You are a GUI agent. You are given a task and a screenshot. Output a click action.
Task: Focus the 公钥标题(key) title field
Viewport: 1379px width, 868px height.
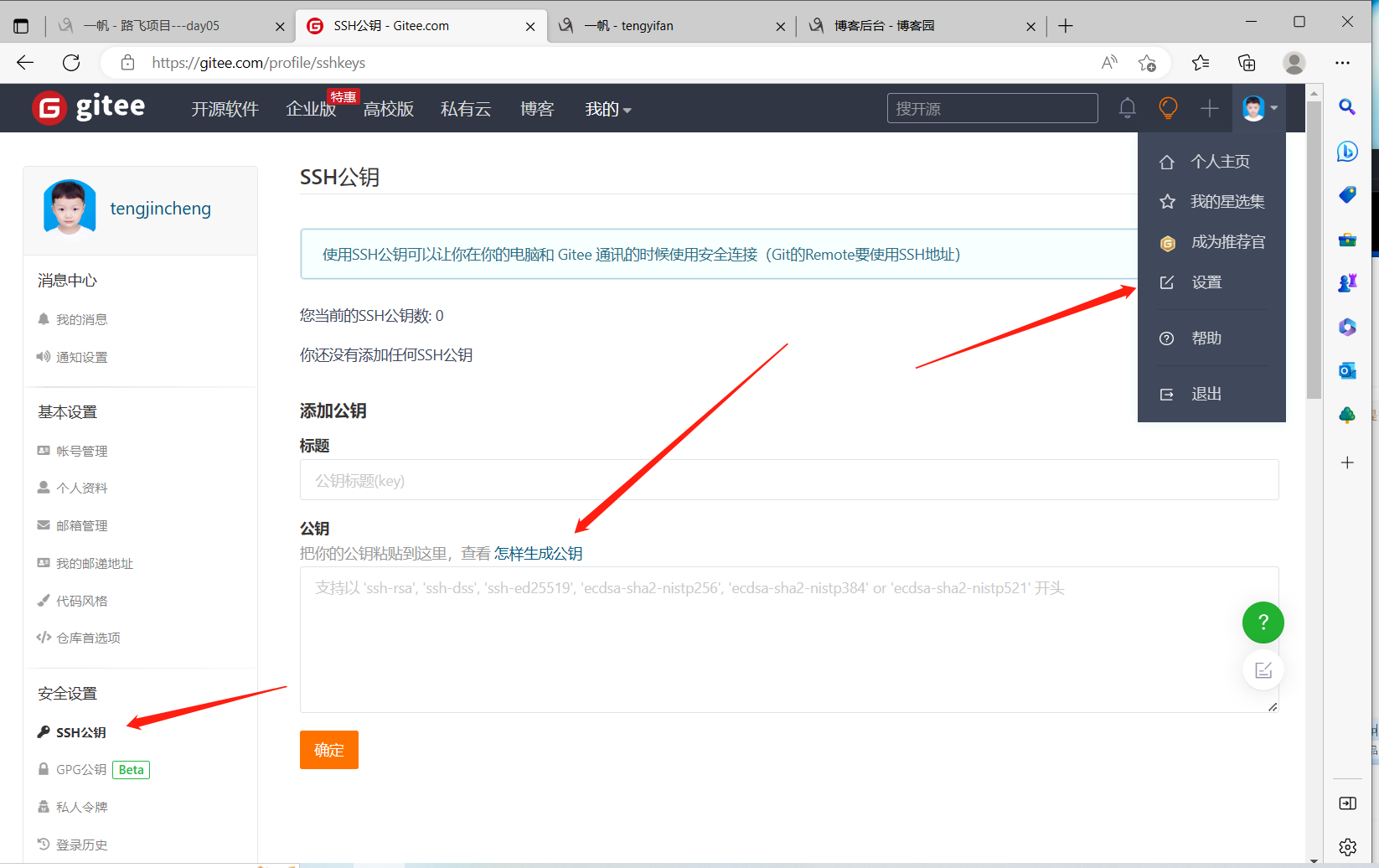(x=789, y=480)
